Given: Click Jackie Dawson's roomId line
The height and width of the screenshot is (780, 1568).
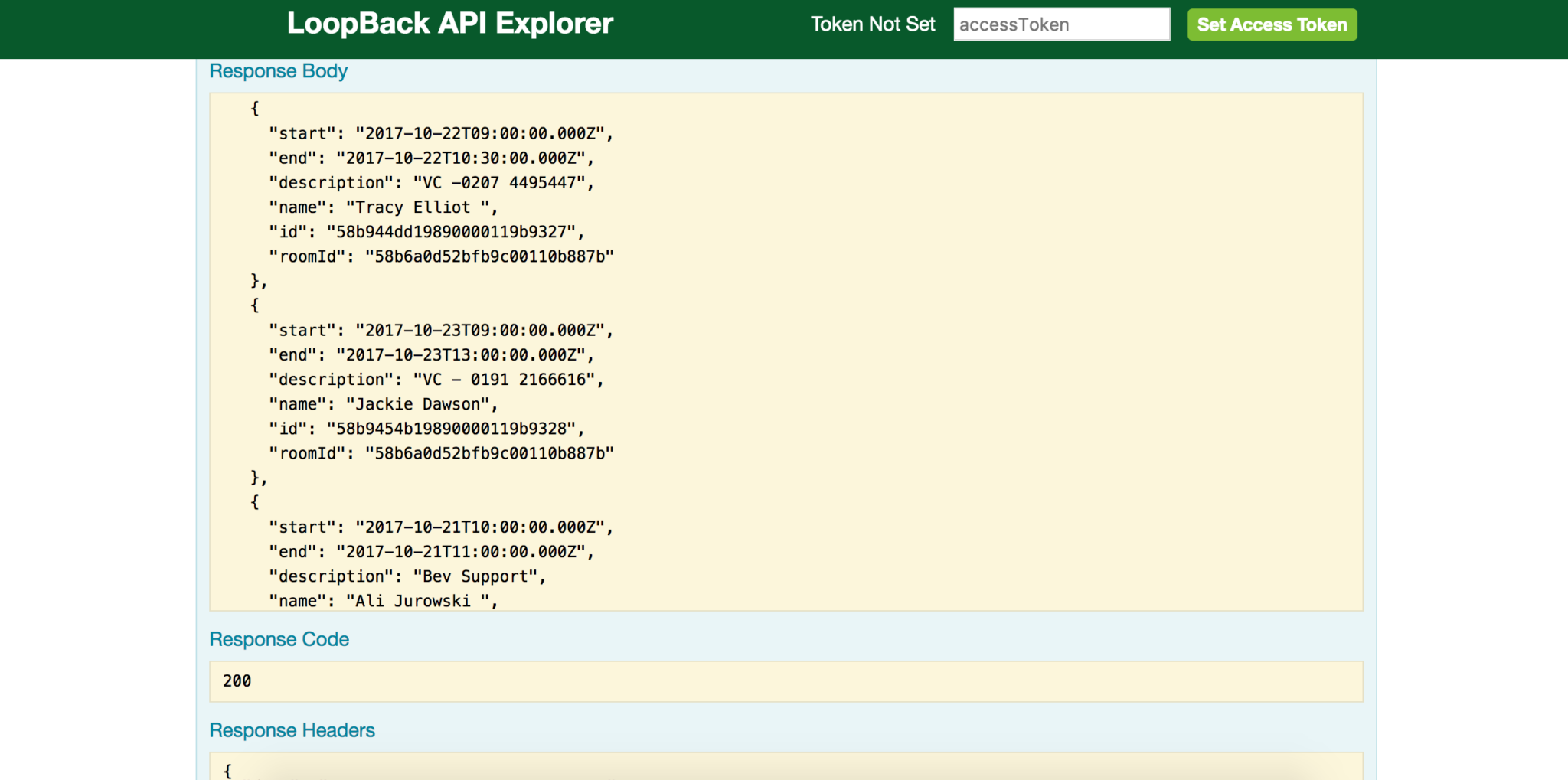Looking at the screenshot, I should click(442, 453).
